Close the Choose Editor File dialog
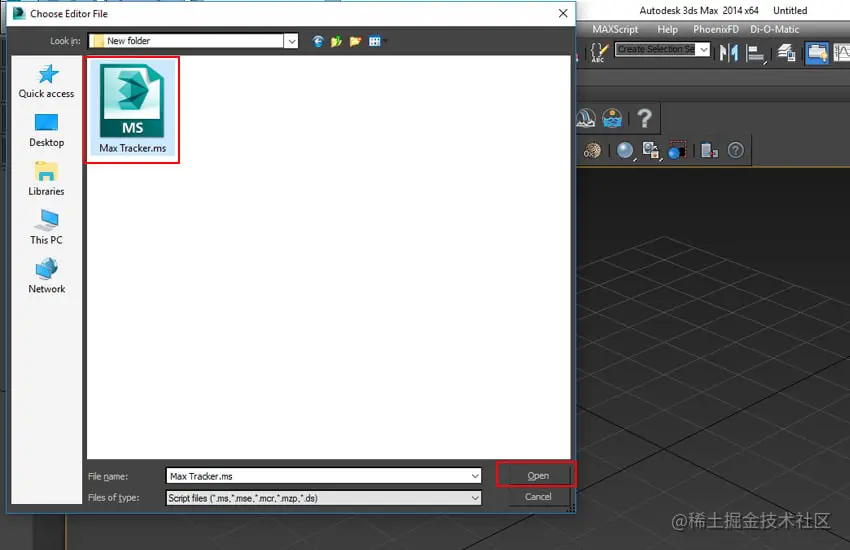The width and height of the screenshot is (850, 550). (563, 14)
